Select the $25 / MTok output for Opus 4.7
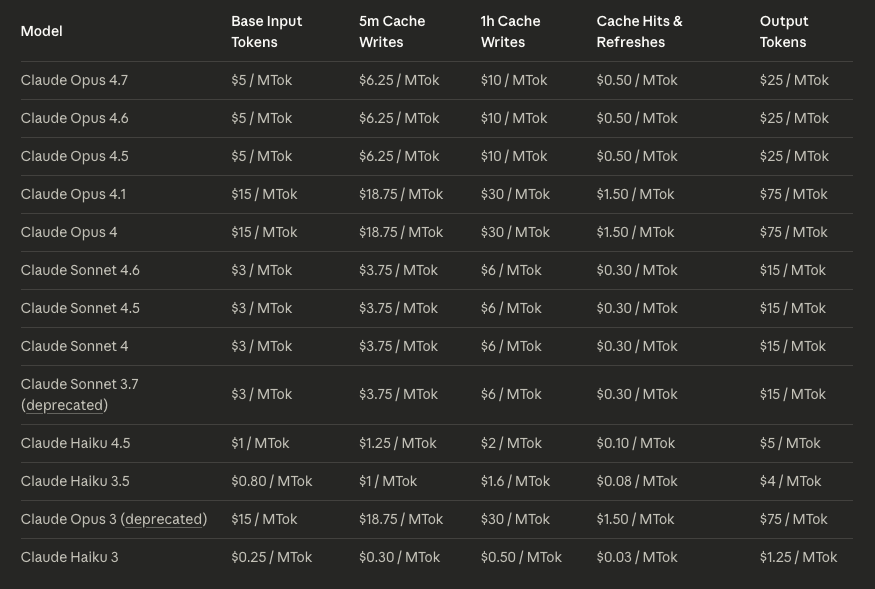 coord(794,80)
